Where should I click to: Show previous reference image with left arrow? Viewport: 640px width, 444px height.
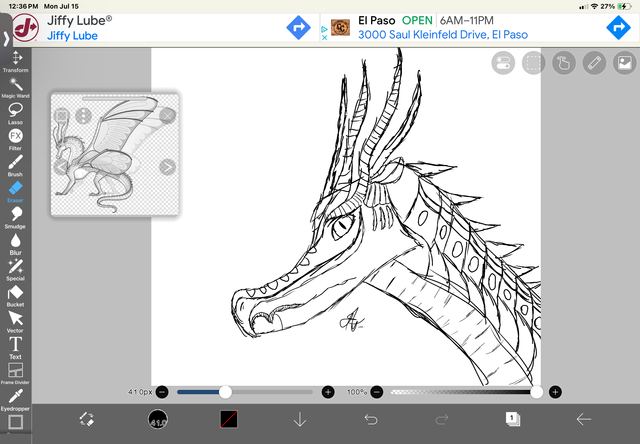click(x=61, y=167)
